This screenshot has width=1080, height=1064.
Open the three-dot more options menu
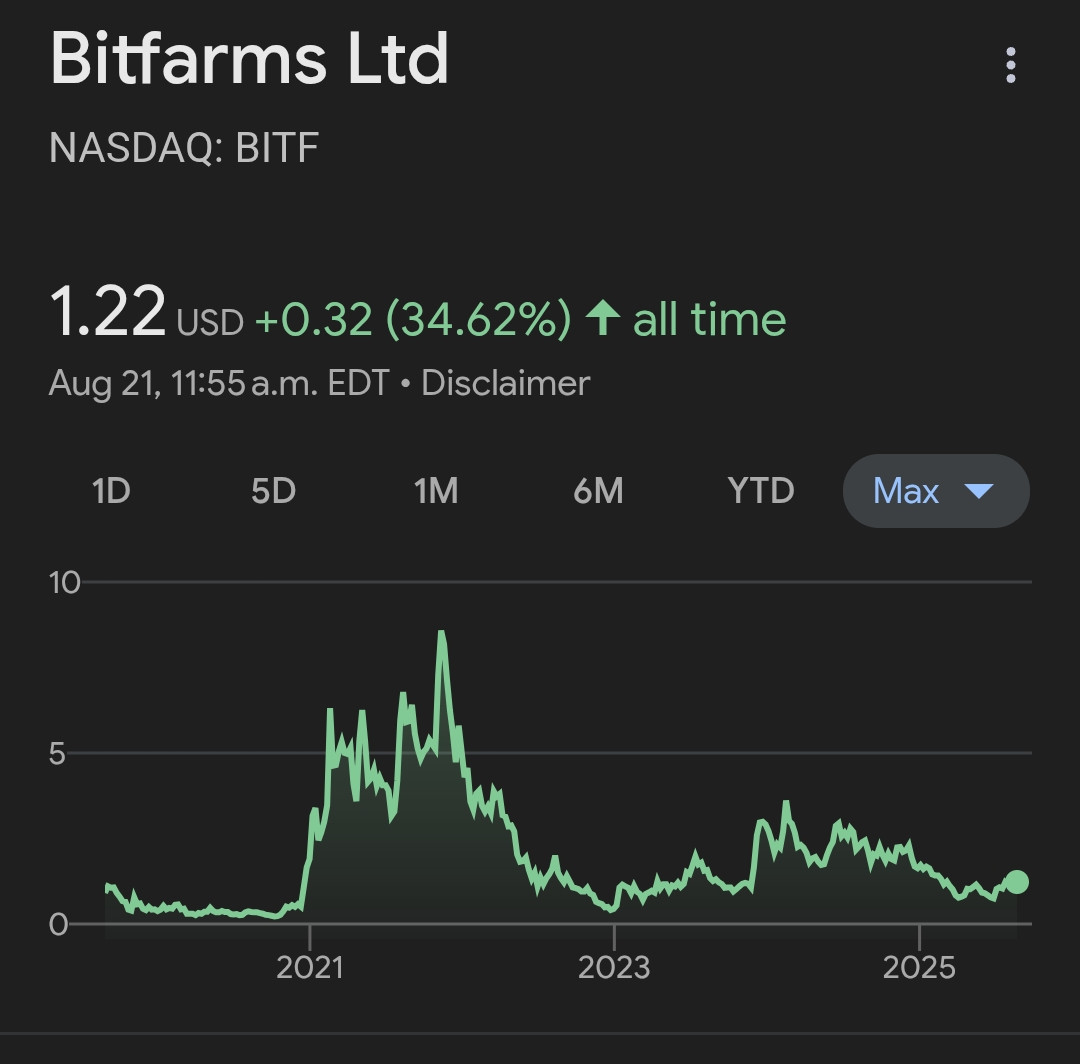[1011, 65]
